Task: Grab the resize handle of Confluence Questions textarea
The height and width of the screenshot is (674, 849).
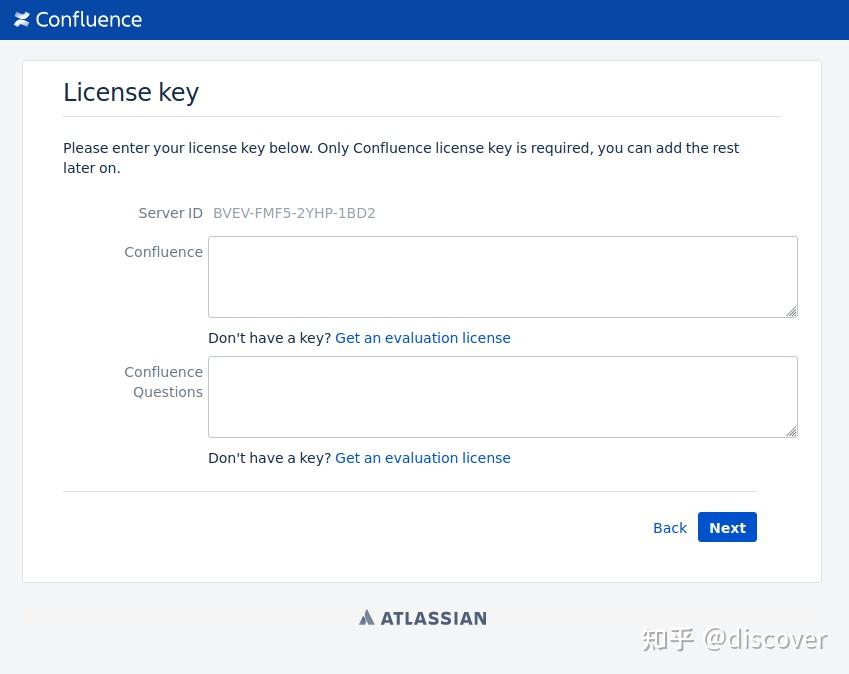Action: click(792, 431)
